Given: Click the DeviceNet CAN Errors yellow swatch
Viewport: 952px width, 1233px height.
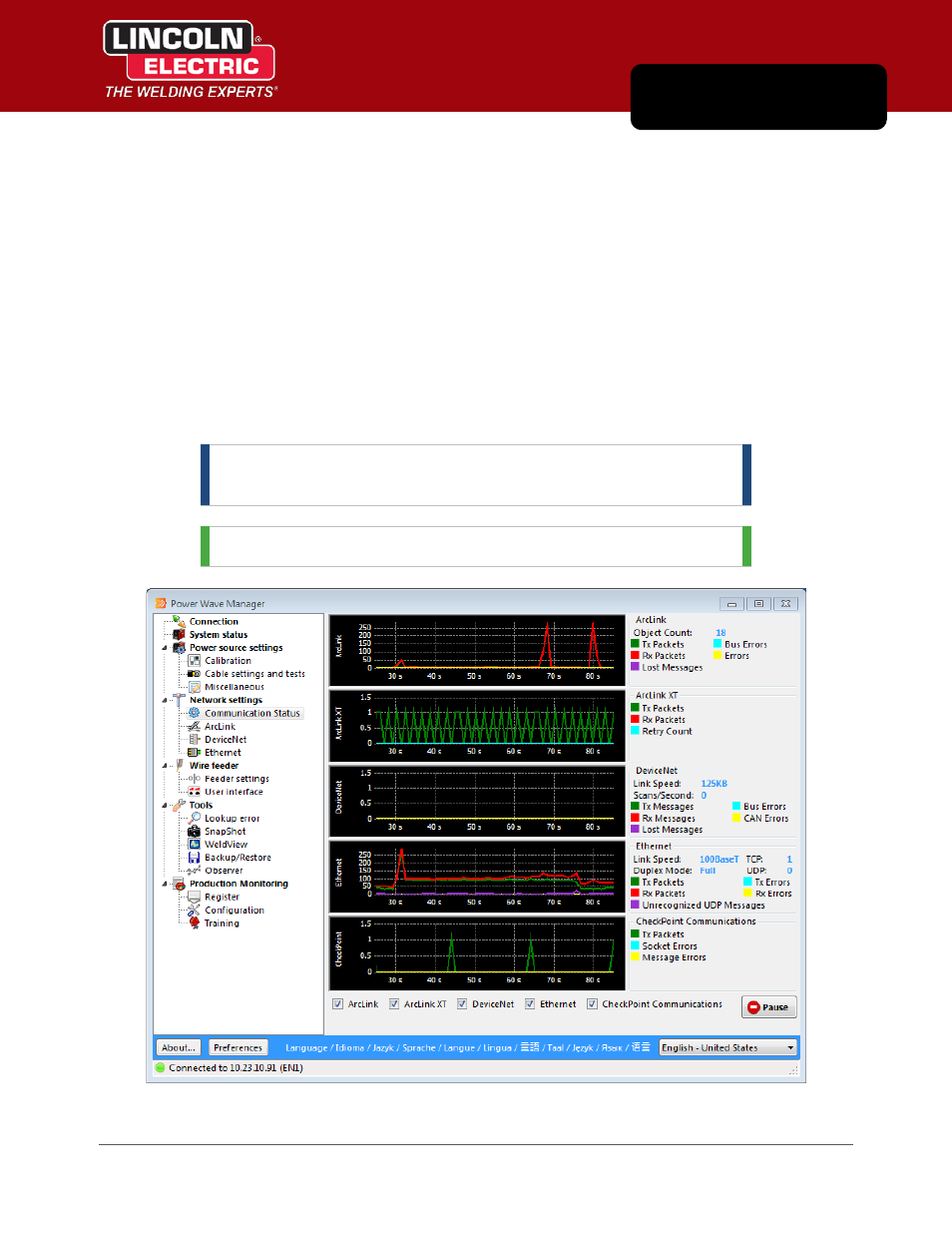Looking at the screenshot, I should coord(736,818).
